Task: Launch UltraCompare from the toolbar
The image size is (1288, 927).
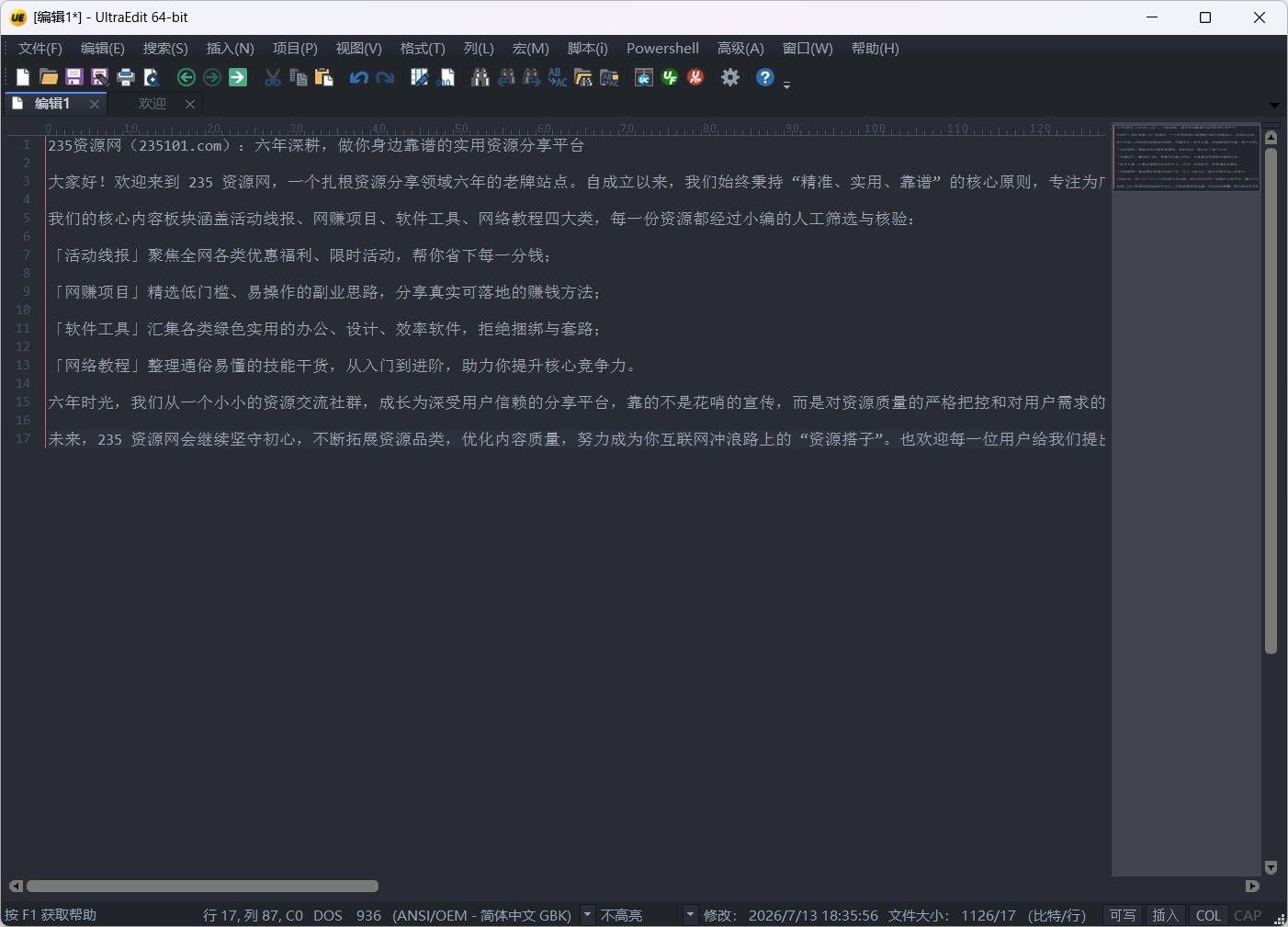Action: click(644, 78)
